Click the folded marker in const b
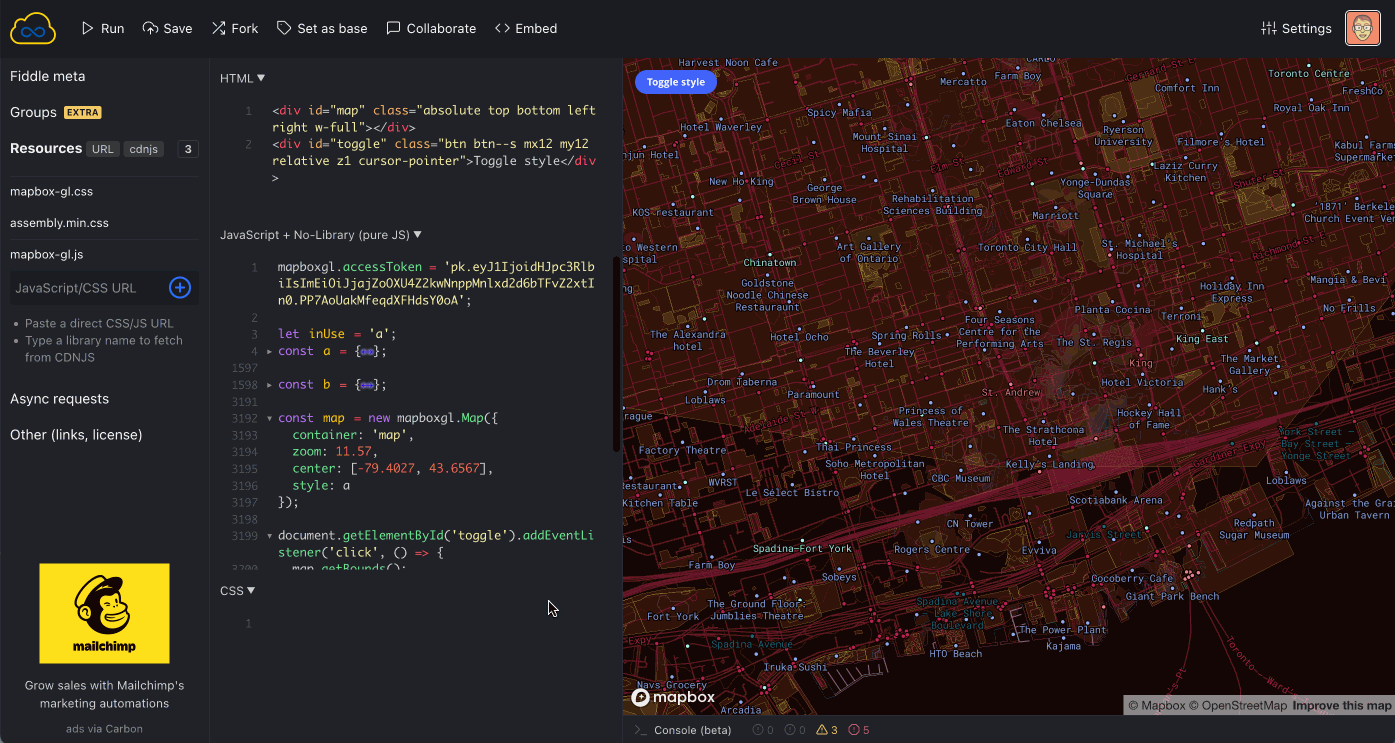 [367, 385]
